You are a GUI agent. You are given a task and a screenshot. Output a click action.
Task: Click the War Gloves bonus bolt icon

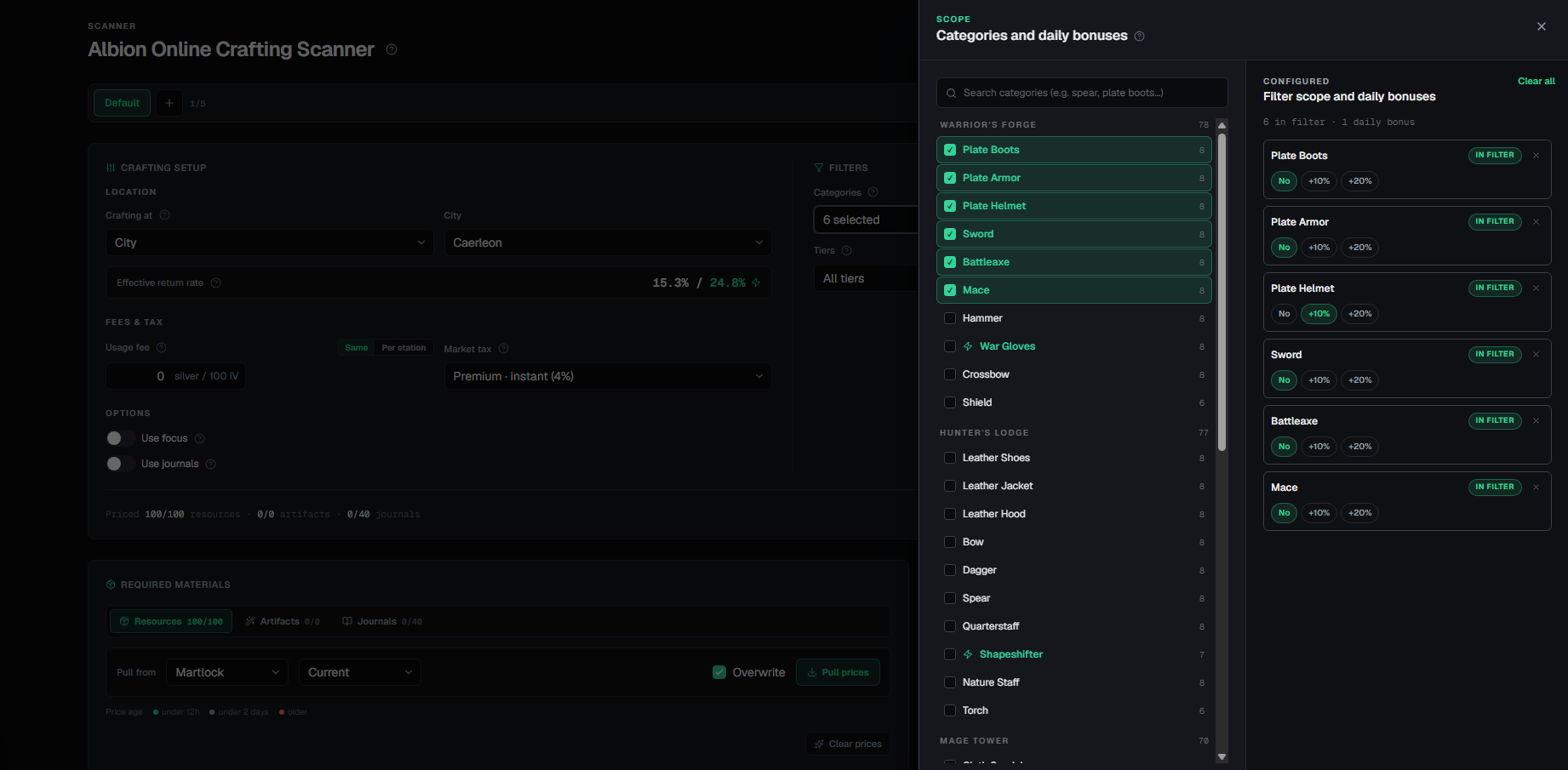(x=968, y=346)
